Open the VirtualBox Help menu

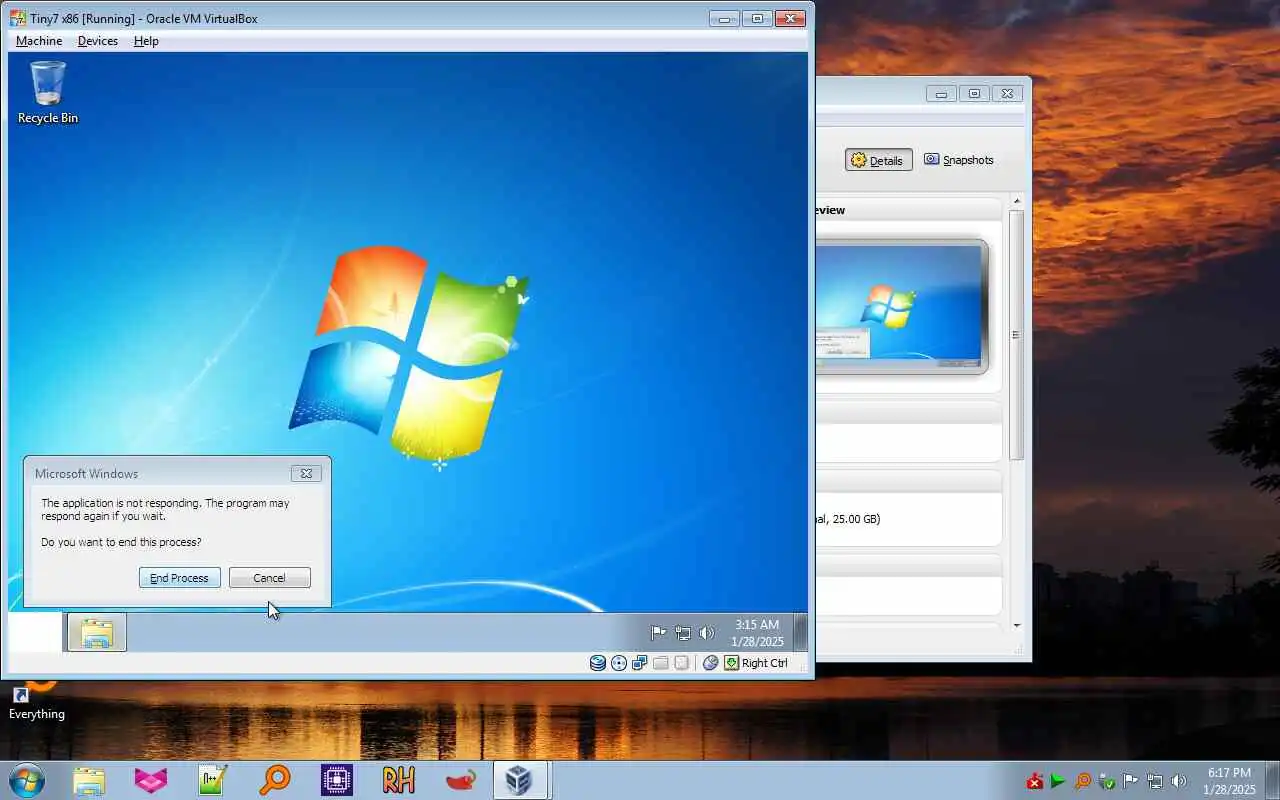point(146,41)
